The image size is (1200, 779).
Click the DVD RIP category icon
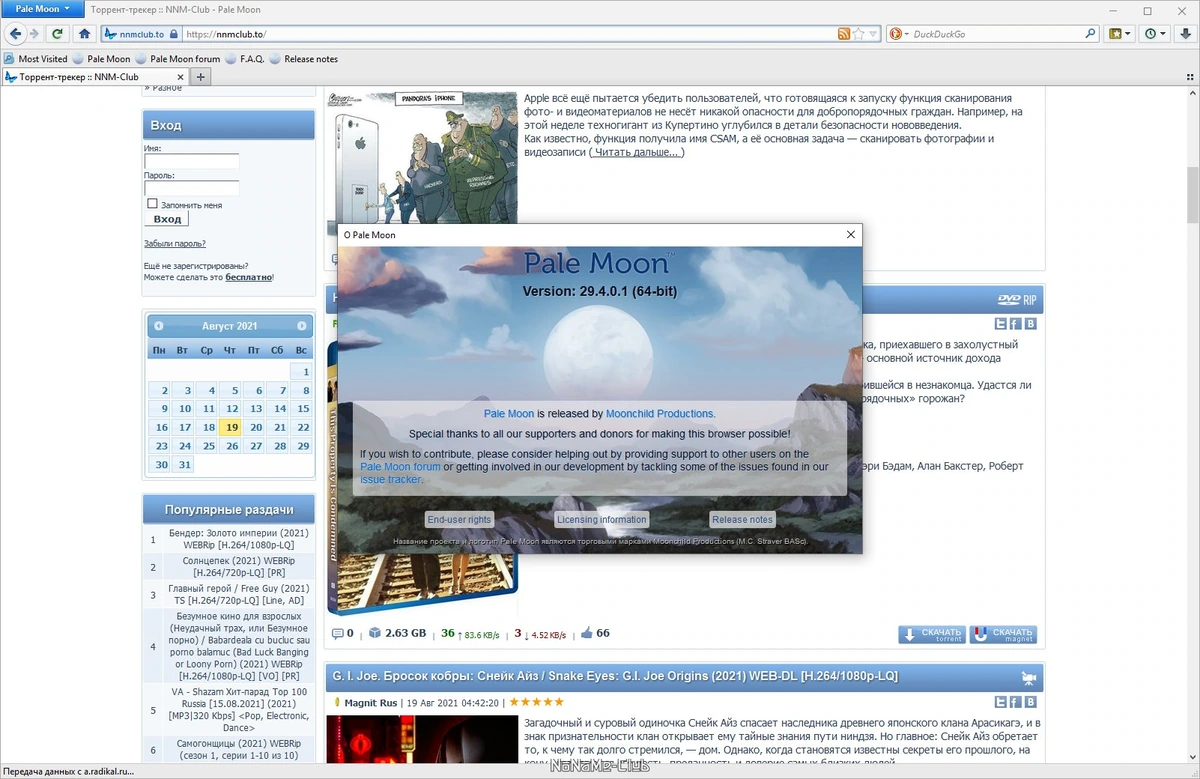click(1017, 299)
